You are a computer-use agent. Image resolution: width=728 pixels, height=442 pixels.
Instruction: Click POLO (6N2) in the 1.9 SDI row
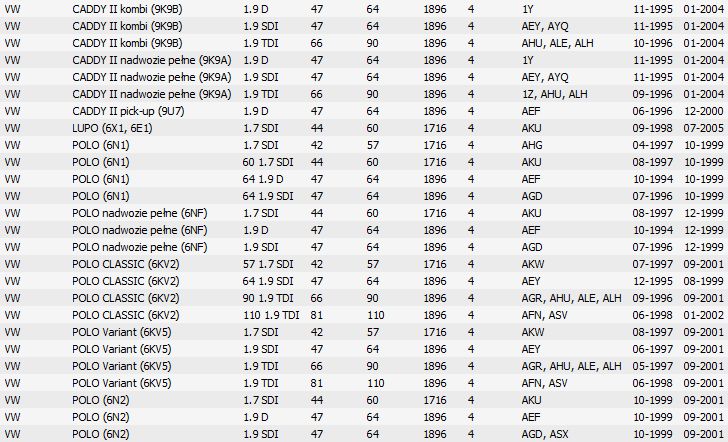101,434
